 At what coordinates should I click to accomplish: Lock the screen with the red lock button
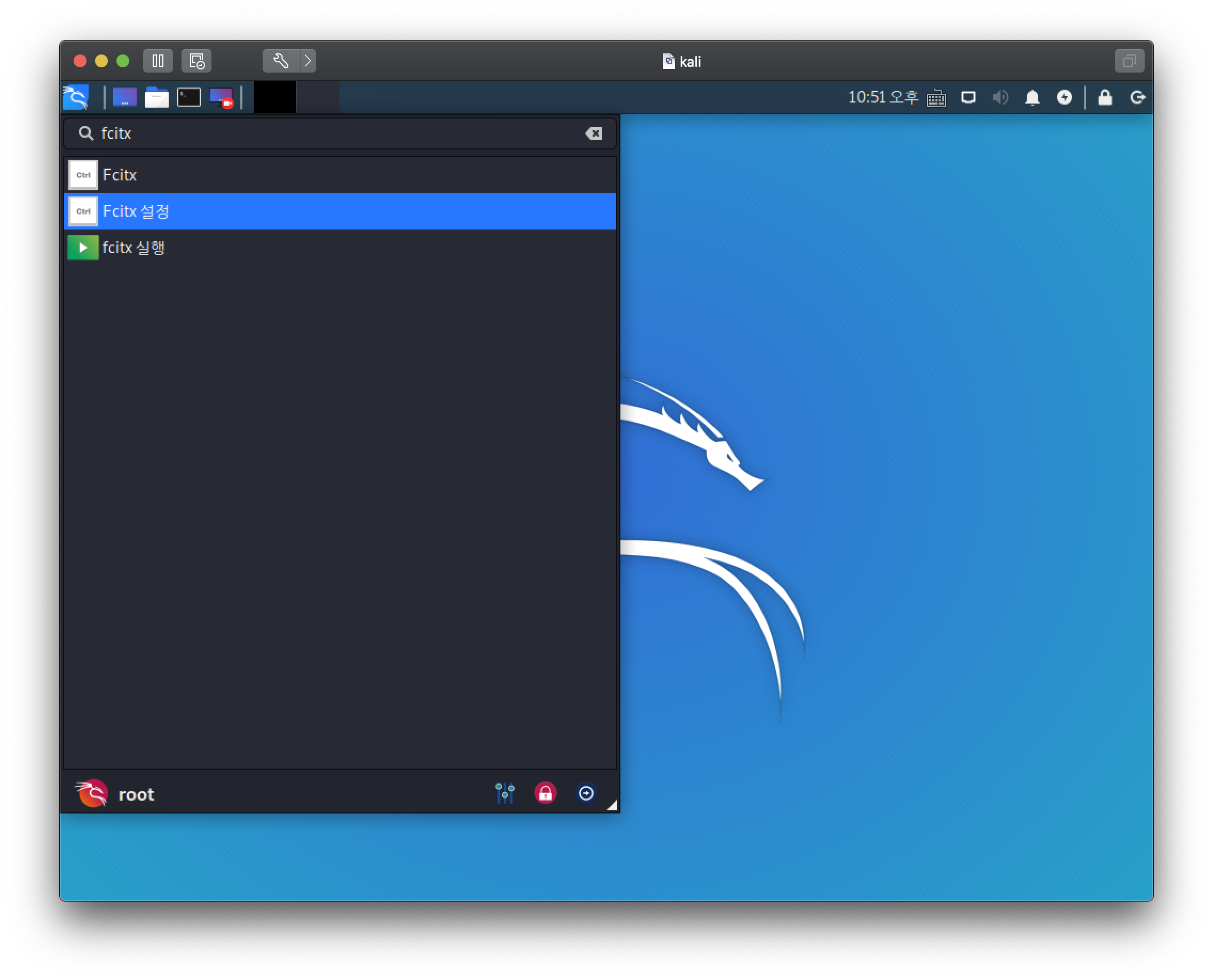pyautogui.click(x=545, y=793)
